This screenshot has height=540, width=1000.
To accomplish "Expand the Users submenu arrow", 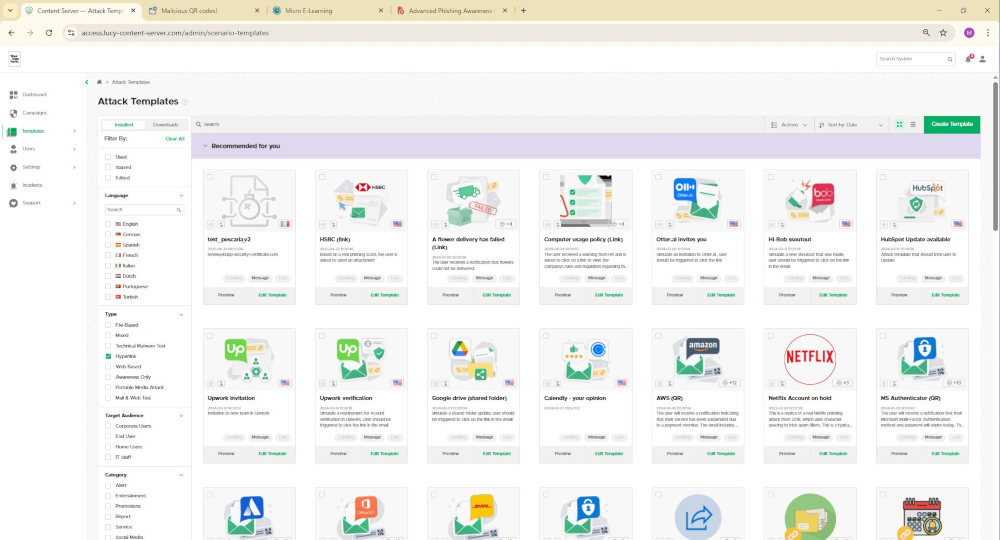I will click(75, 149).
